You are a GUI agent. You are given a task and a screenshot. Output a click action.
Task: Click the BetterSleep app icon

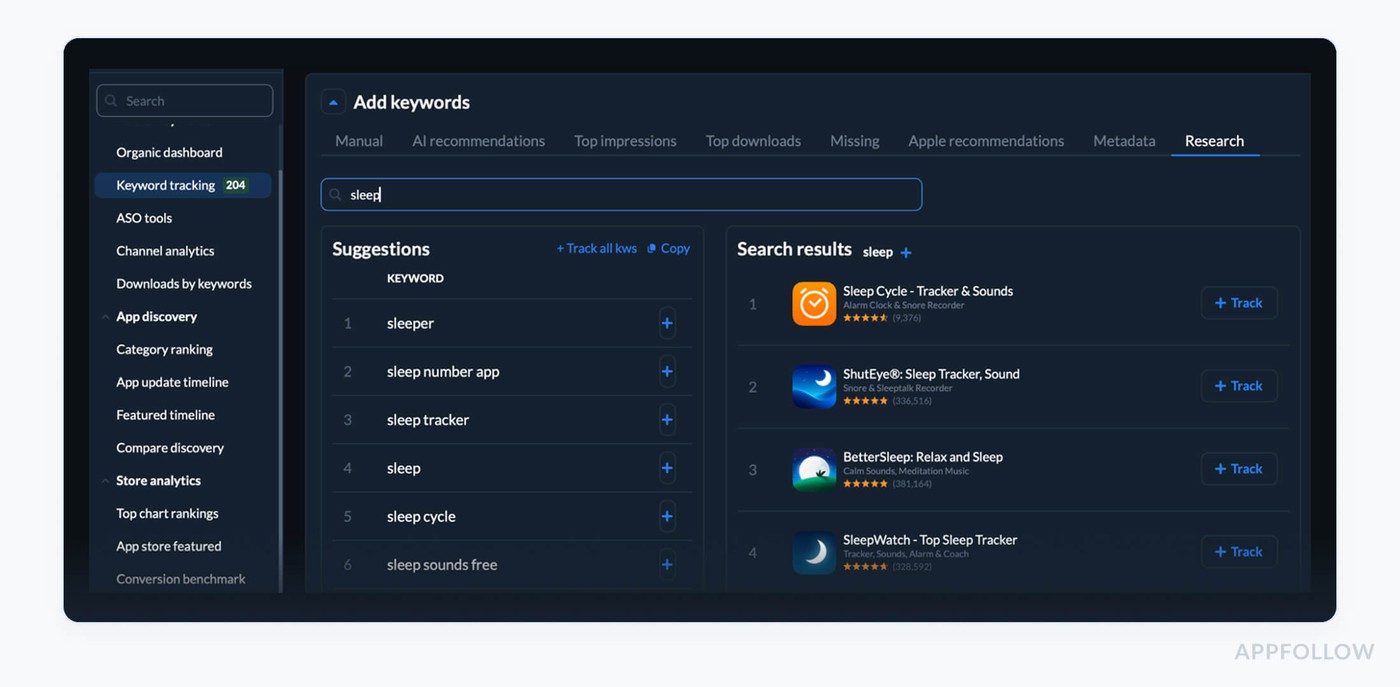[813, 468]
